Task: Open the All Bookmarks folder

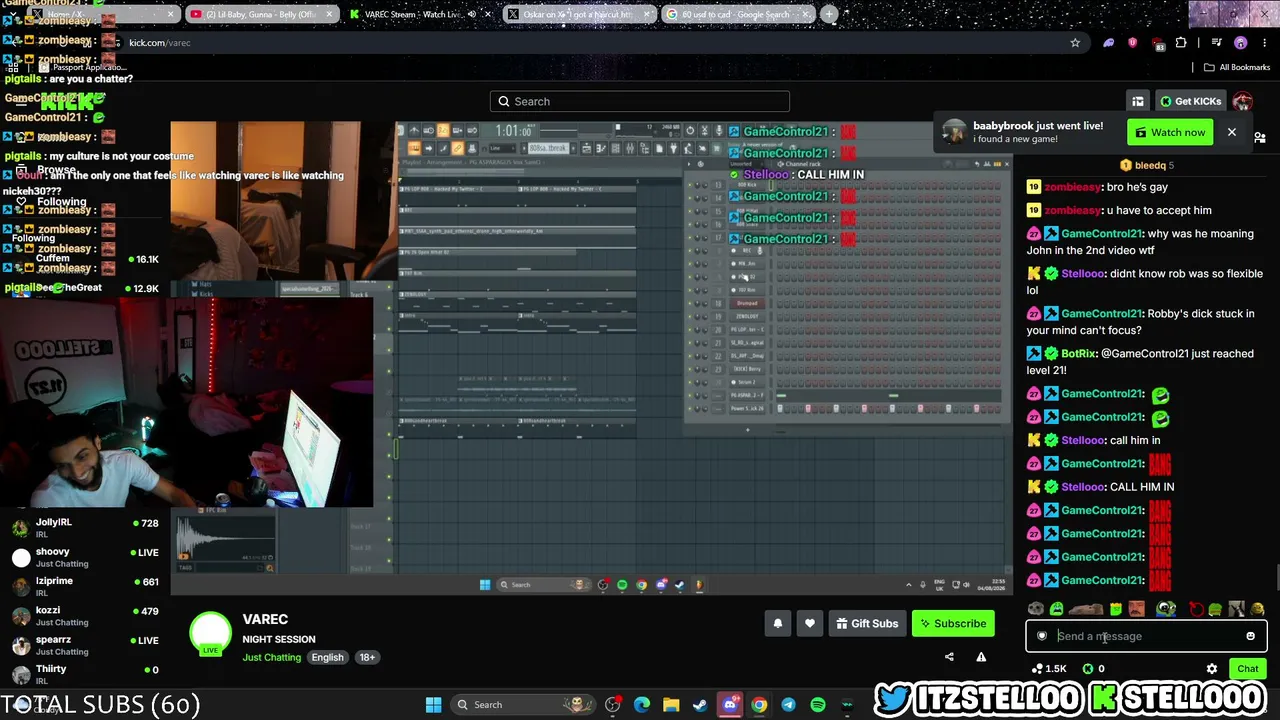Action: click(1237, 67)
